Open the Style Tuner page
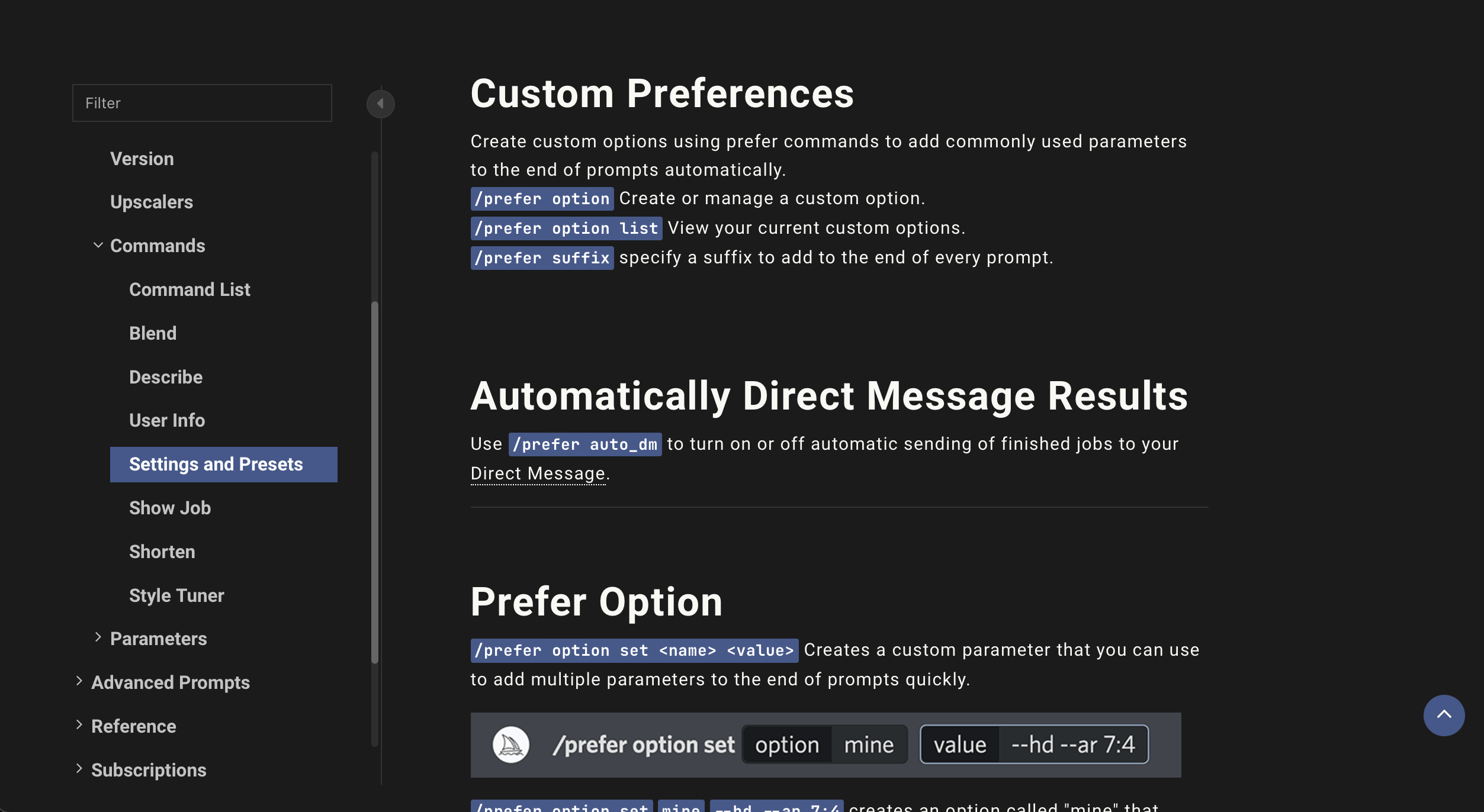Viewport: 1484px width, 812px height. point(176,595)
